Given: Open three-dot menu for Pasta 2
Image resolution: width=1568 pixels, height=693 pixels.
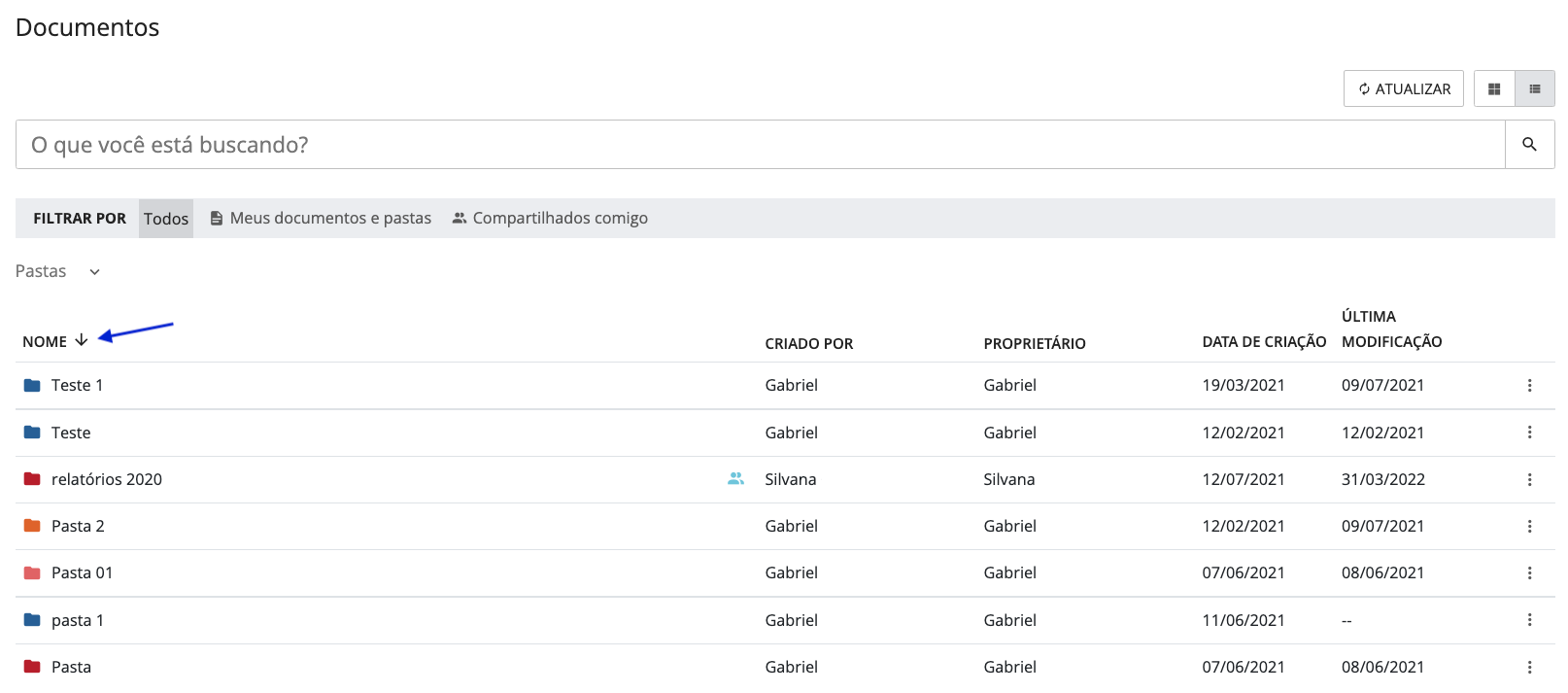Looking at the screenshot, I should pyautogui.click(x=1529, y=527).
